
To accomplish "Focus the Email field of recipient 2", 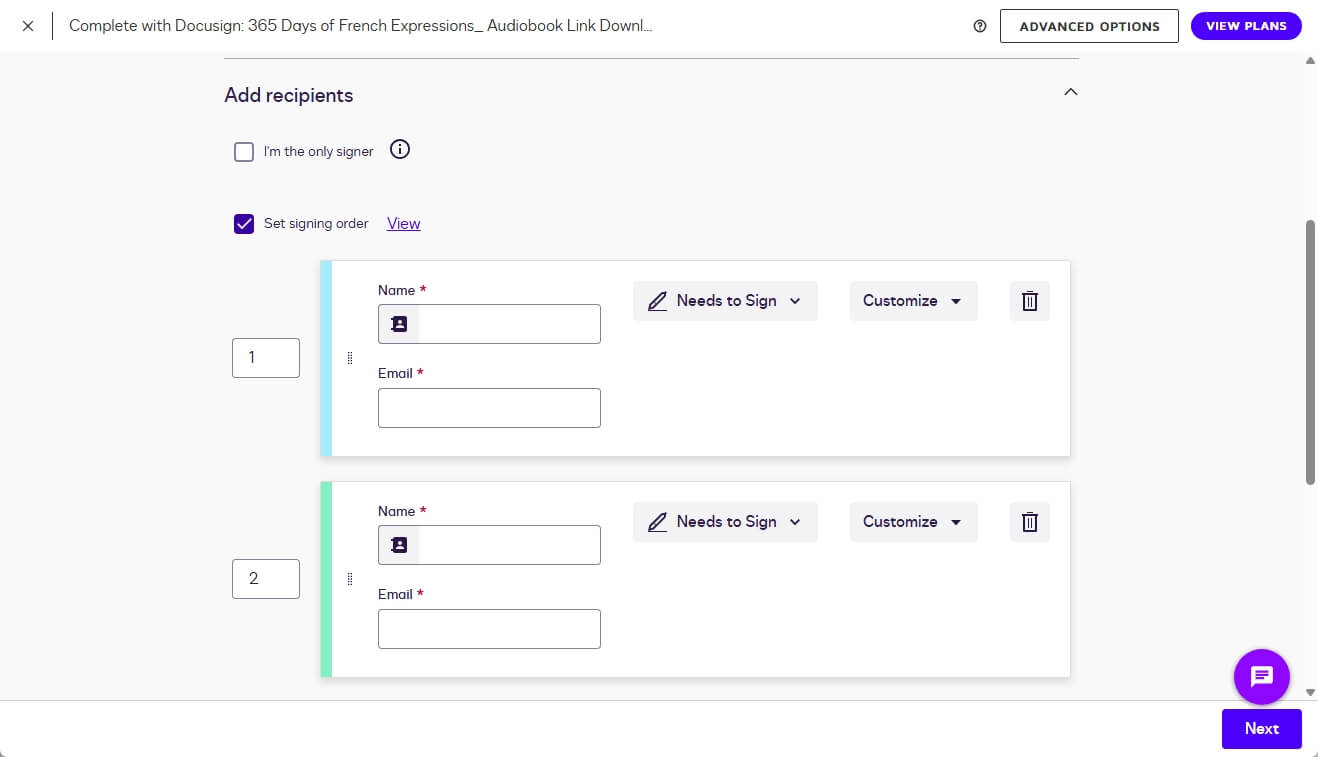I will coord(489,629).
